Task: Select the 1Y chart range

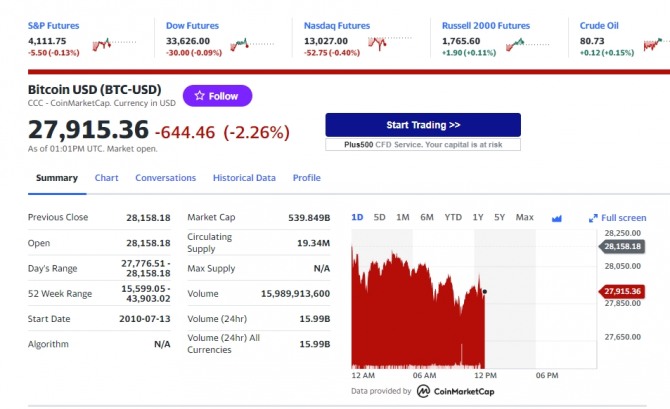Action: tap(478, 218)
